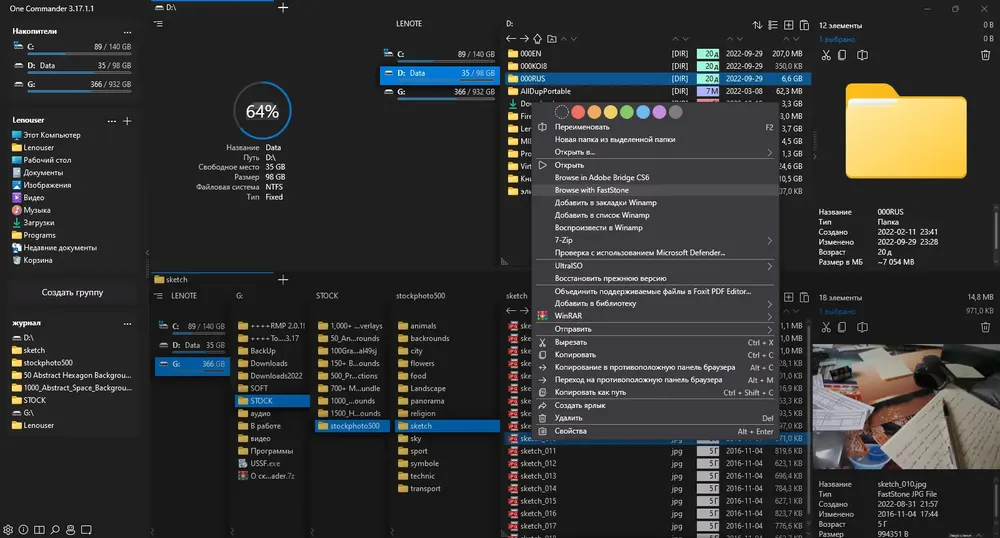Click the new folder plus-box icon in D: pane
The height and width of the screenshot is (538, 1000).
click(x=788, y=25)
